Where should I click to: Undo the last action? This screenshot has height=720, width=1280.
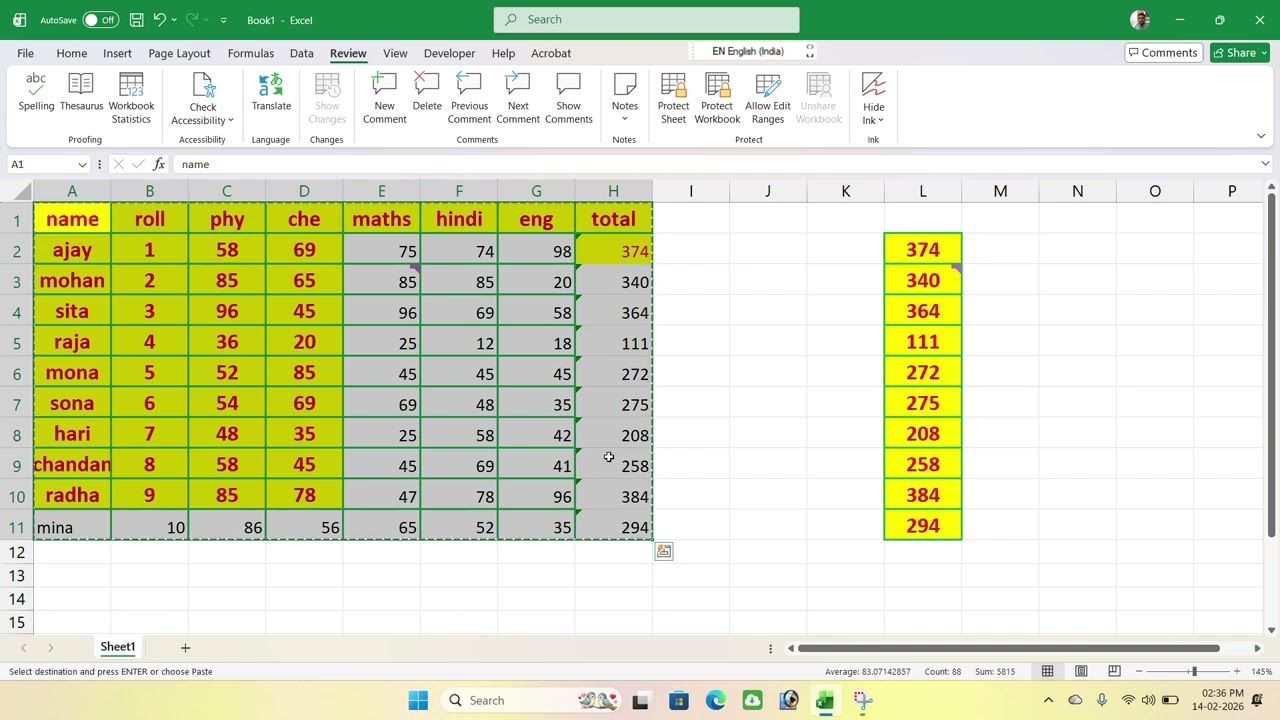pyautogui.click(x=159, y=20)
